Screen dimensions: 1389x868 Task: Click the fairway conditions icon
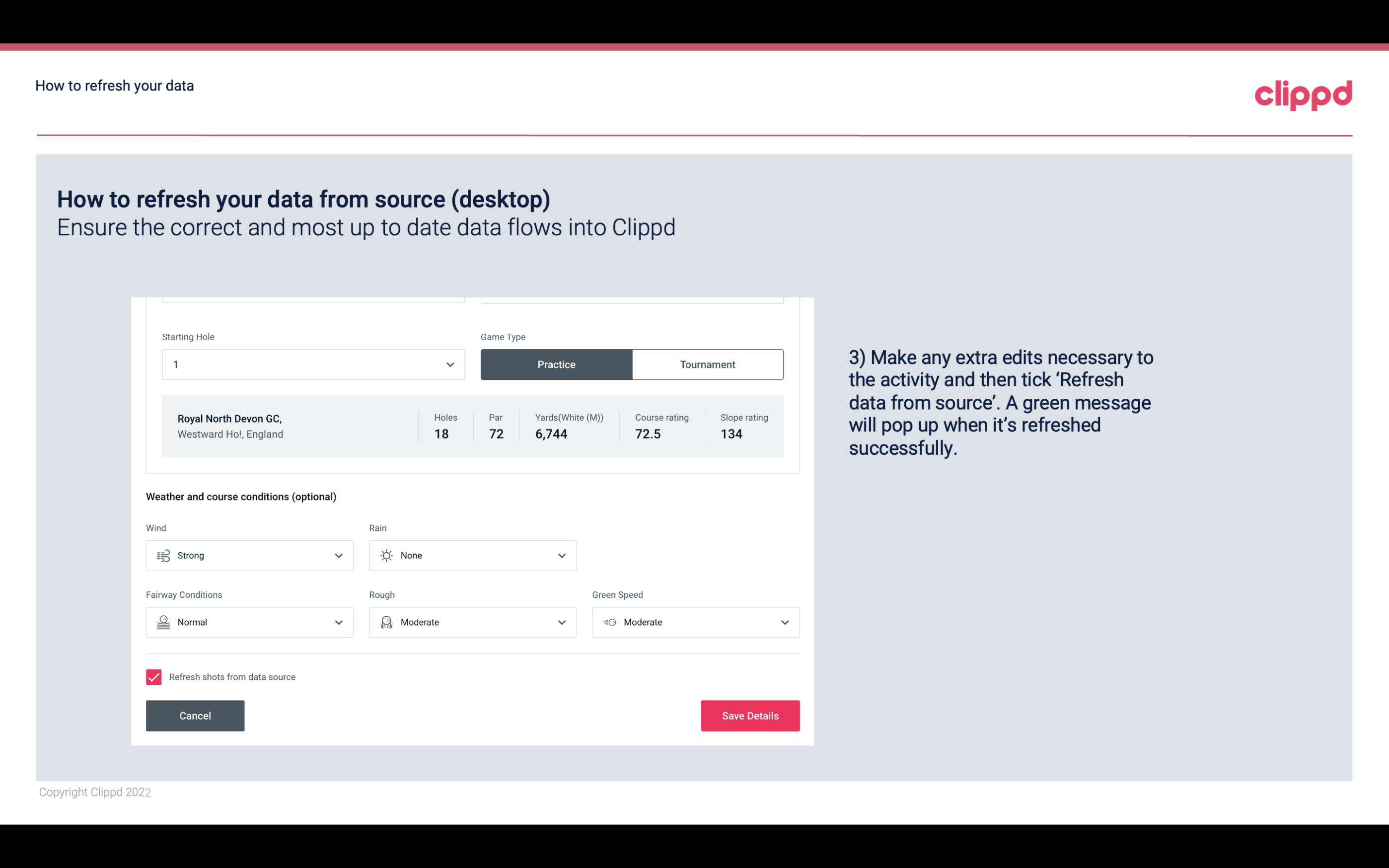[162, 622]
